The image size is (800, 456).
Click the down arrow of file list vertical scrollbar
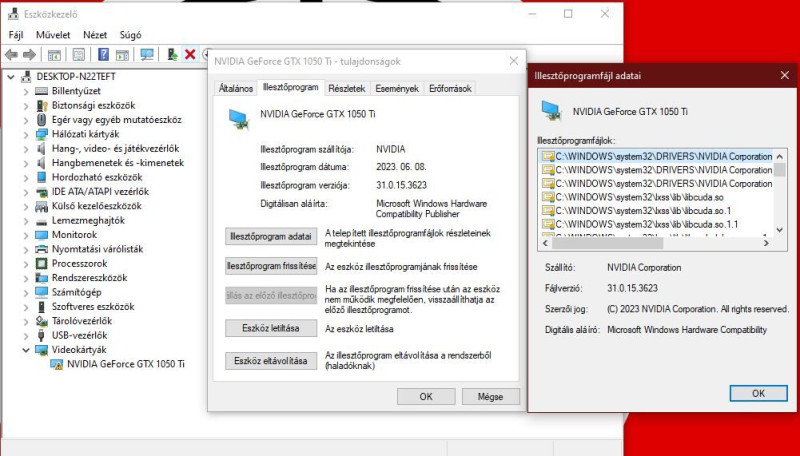[x=780, y=231]
